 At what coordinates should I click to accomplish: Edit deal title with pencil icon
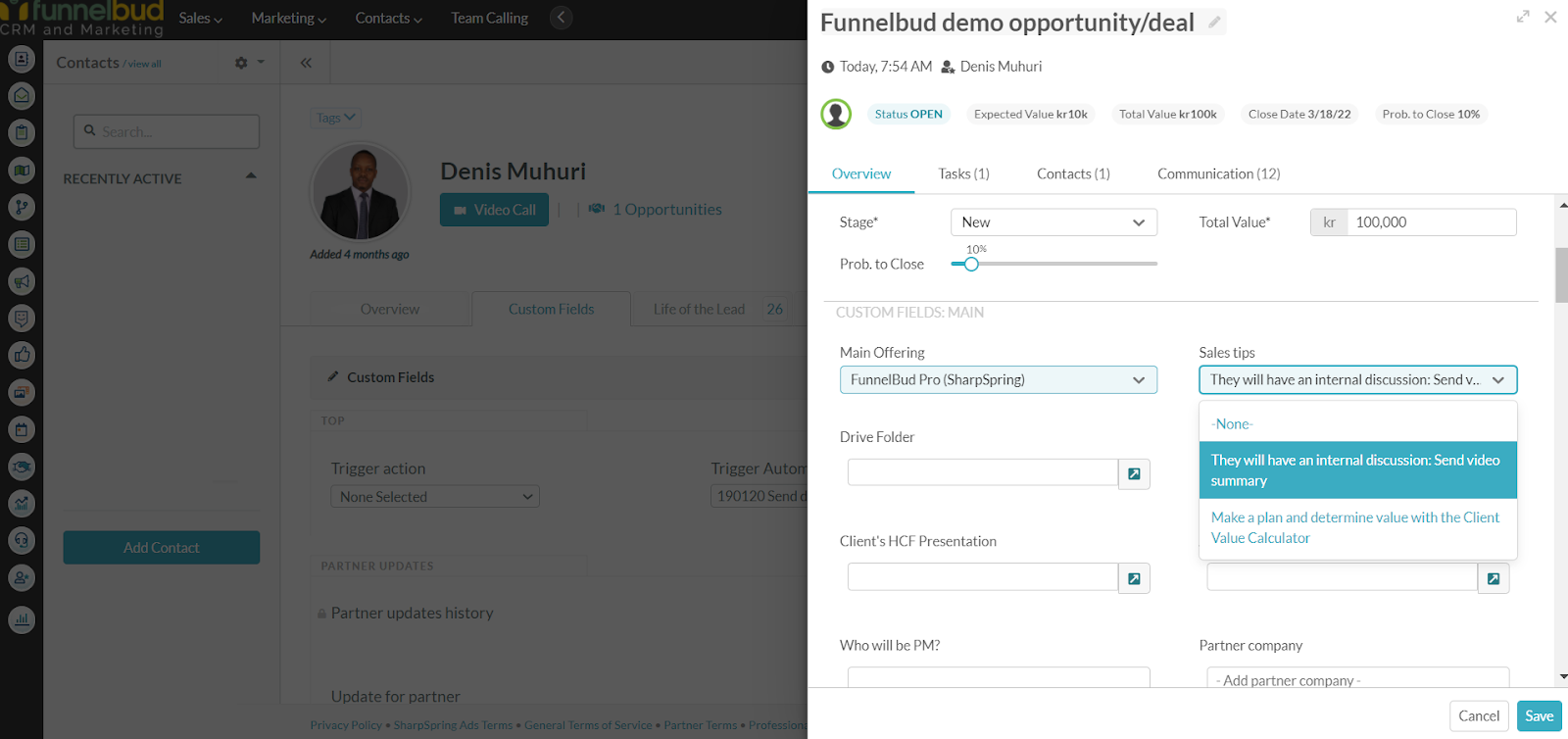[x=1214, y=22]
